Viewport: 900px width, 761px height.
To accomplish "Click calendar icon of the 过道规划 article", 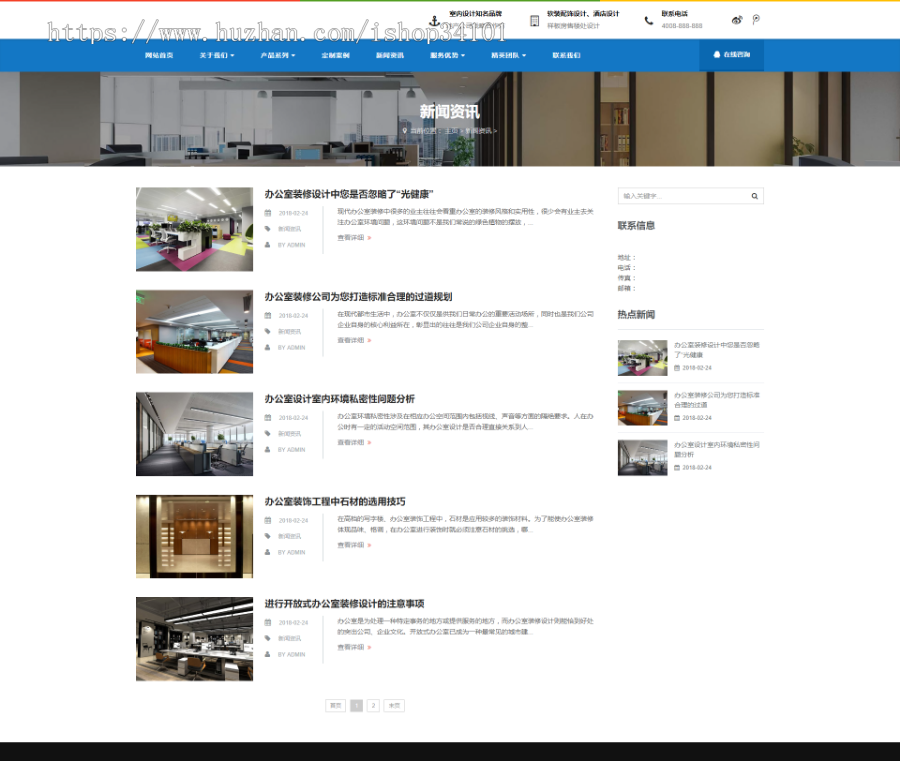I will point(267,316).
